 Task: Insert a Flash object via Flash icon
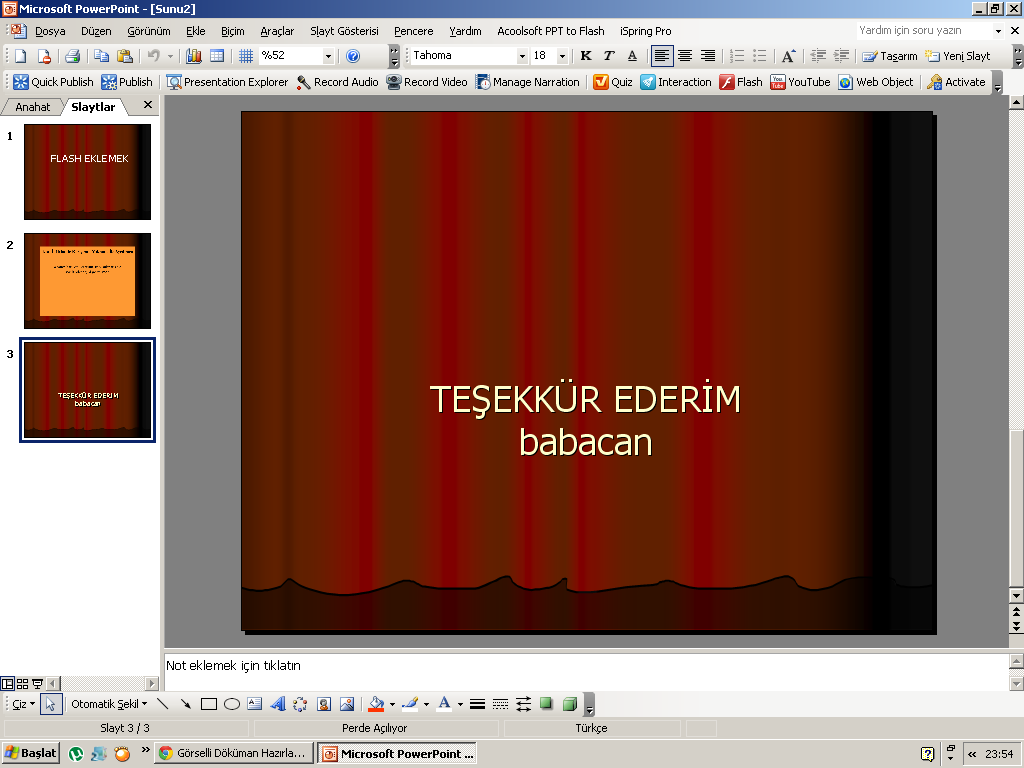click(728, 82)
